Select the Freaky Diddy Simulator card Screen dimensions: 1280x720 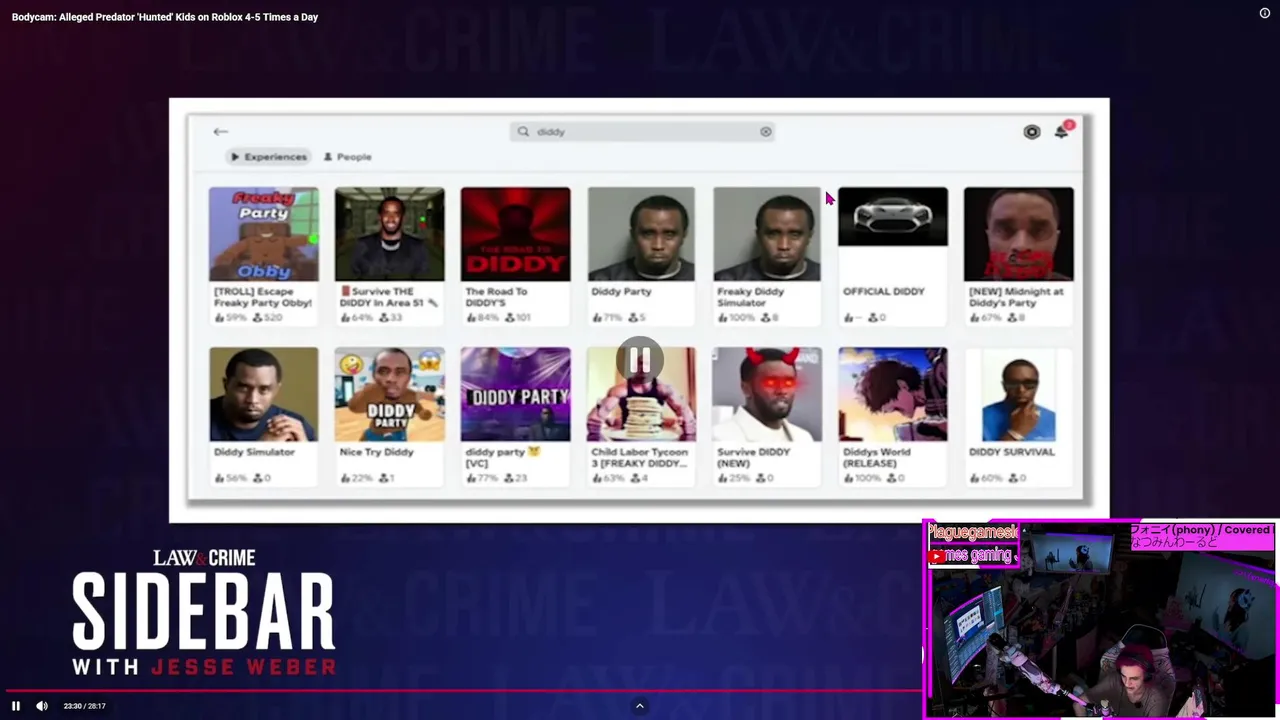[767, 255]
